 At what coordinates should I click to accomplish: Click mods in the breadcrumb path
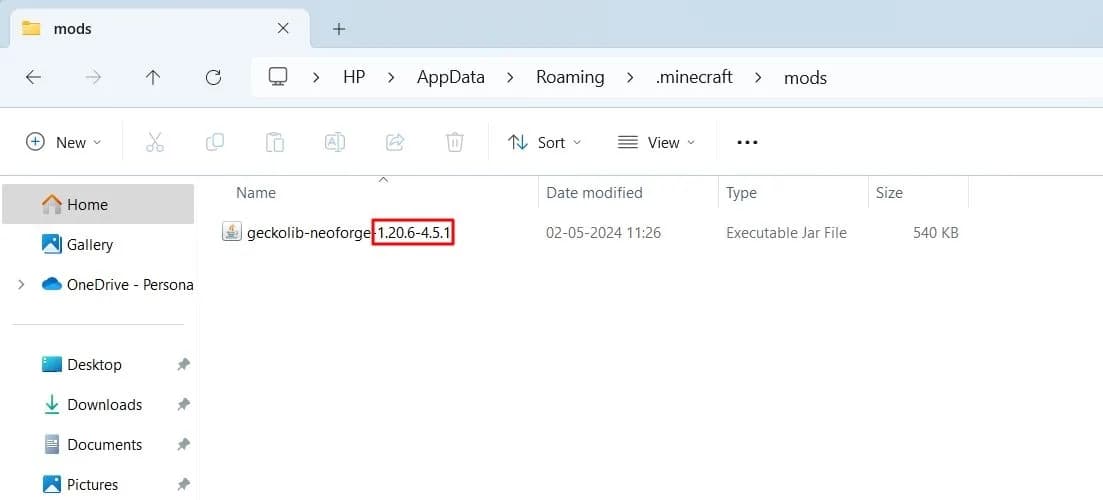[x=805, y=77]
